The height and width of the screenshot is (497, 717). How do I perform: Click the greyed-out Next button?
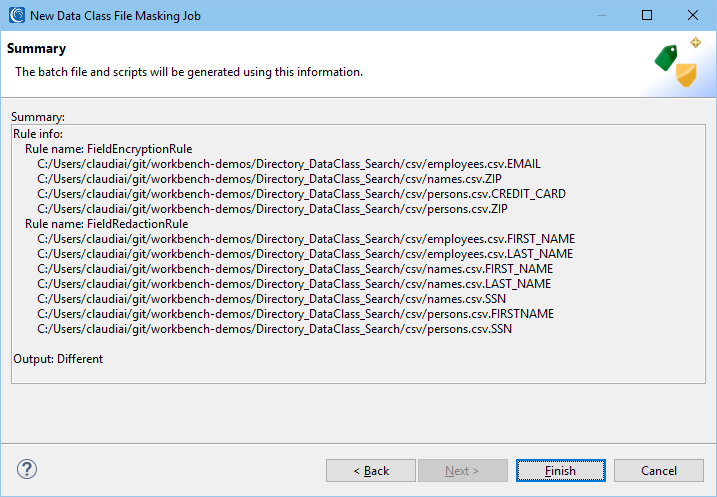tap(462, 470)
